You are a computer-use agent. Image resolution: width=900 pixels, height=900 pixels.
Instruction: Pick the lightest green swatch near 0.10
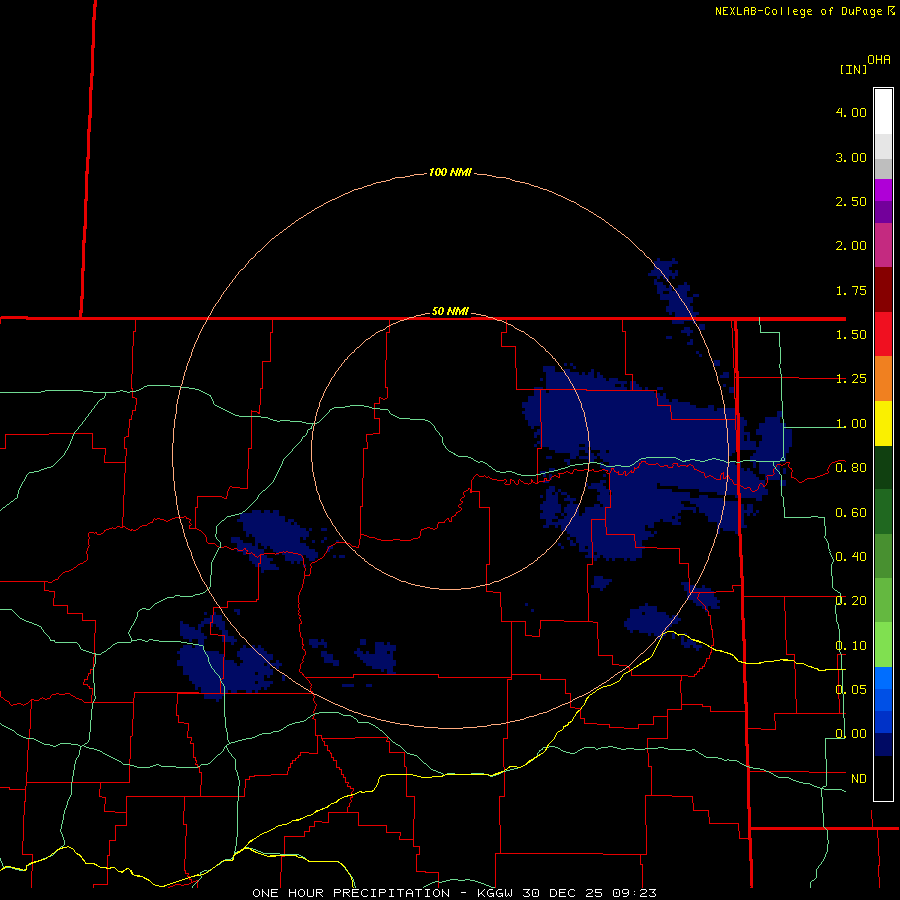pyautogui.click(x=883, y=645)
